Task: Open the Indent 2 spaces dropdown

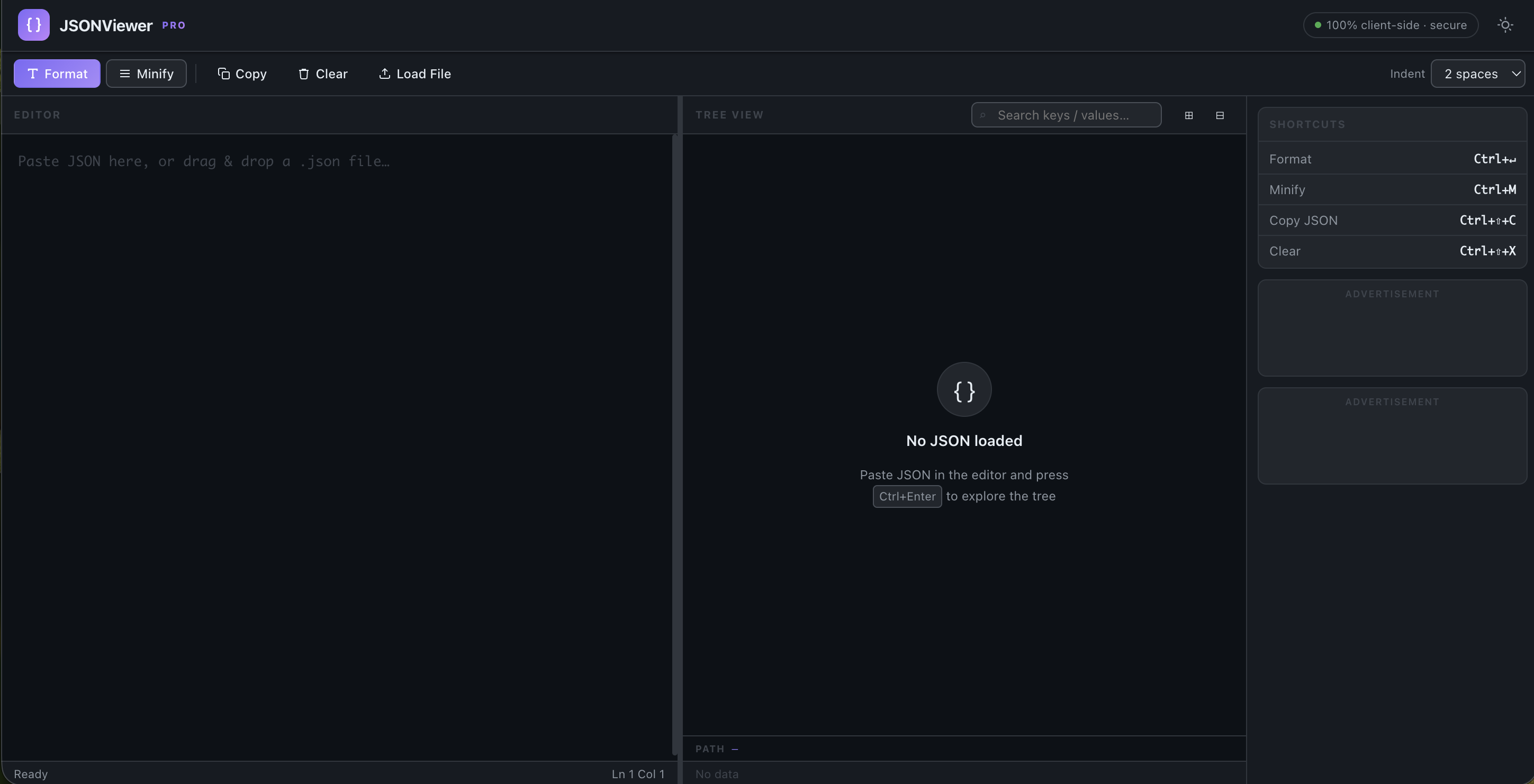Action: tap(1477, 74)
